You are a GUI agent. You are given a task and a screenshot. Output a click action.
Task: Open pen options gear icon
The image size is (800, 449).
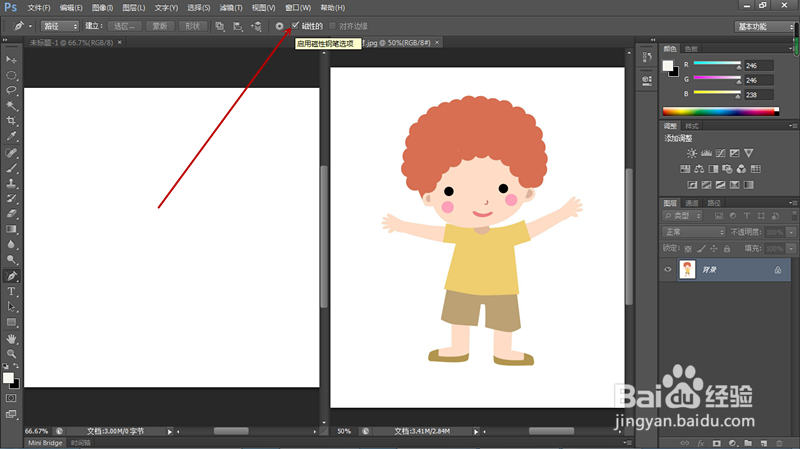(x=279, y=26)
